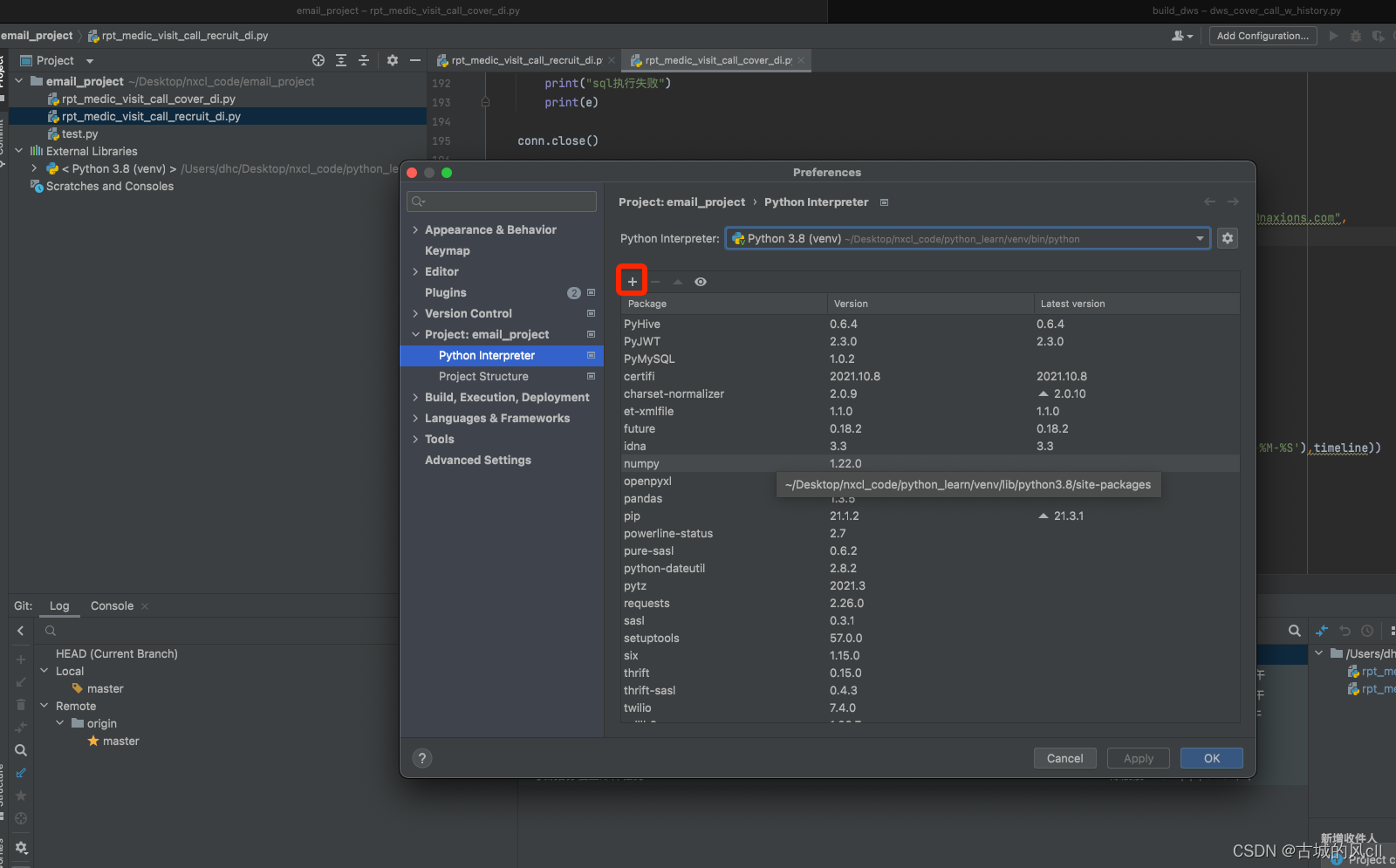Expand the Editor settings section
The width and height of the screenshot is (1396, 868).
coord(415,271)
